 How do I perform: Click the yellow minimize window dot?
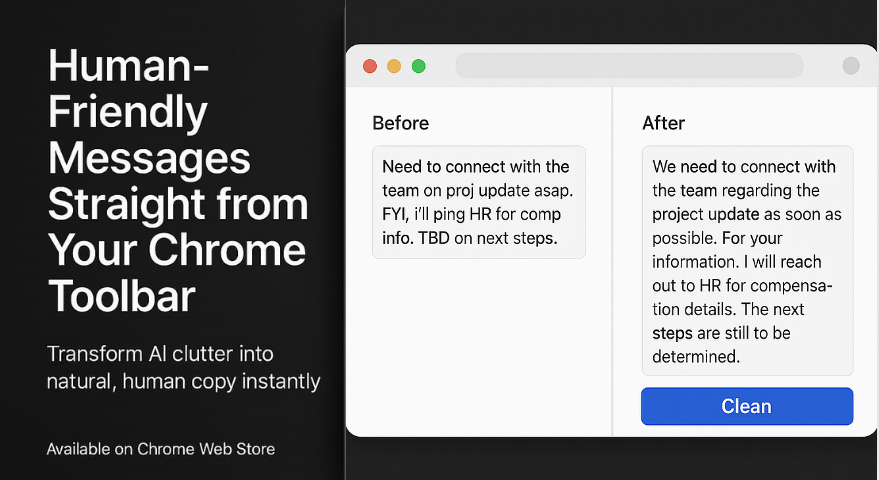click(394, 66)
